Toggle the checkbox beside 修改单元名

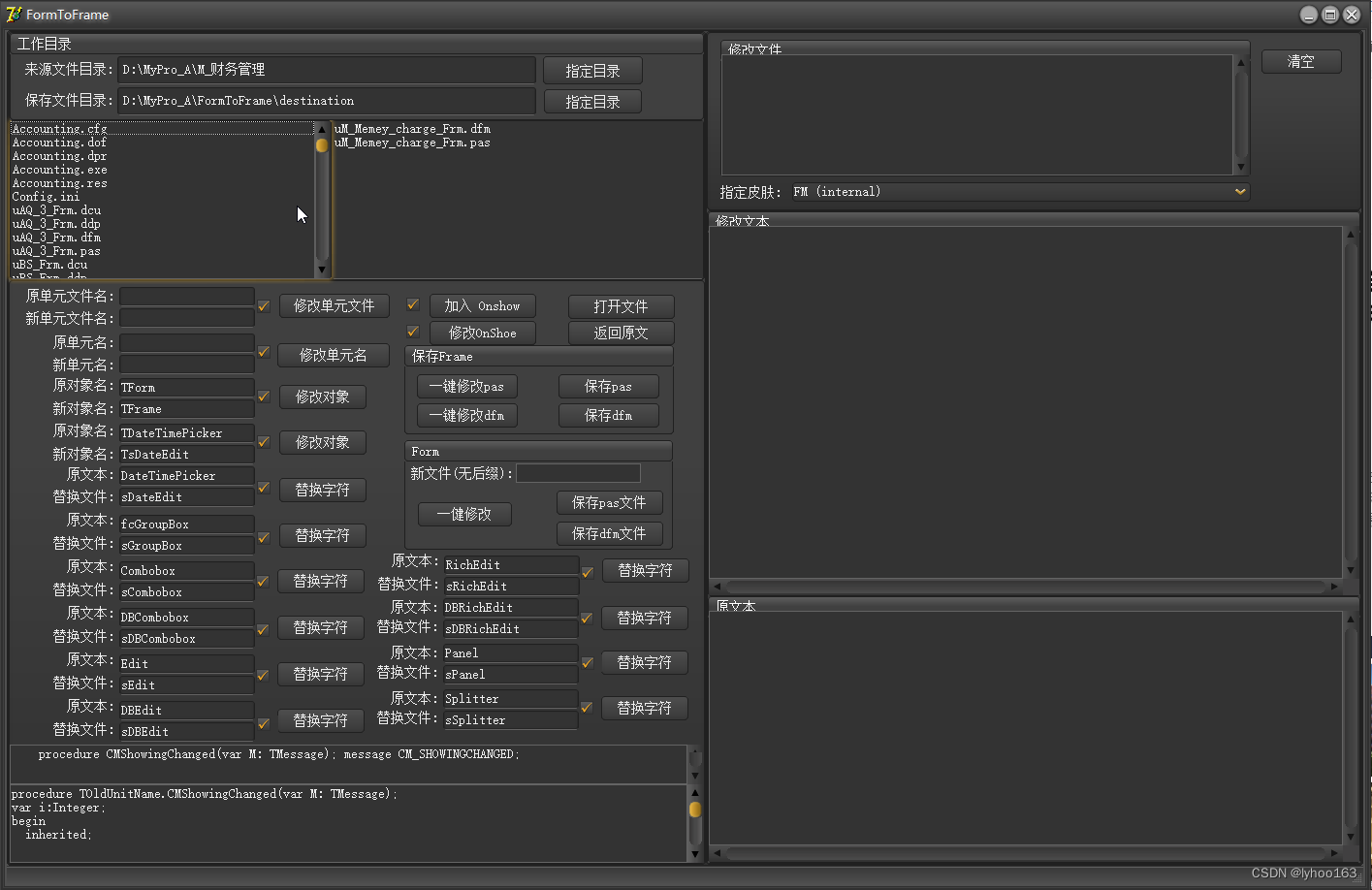[x=264, y=352]
